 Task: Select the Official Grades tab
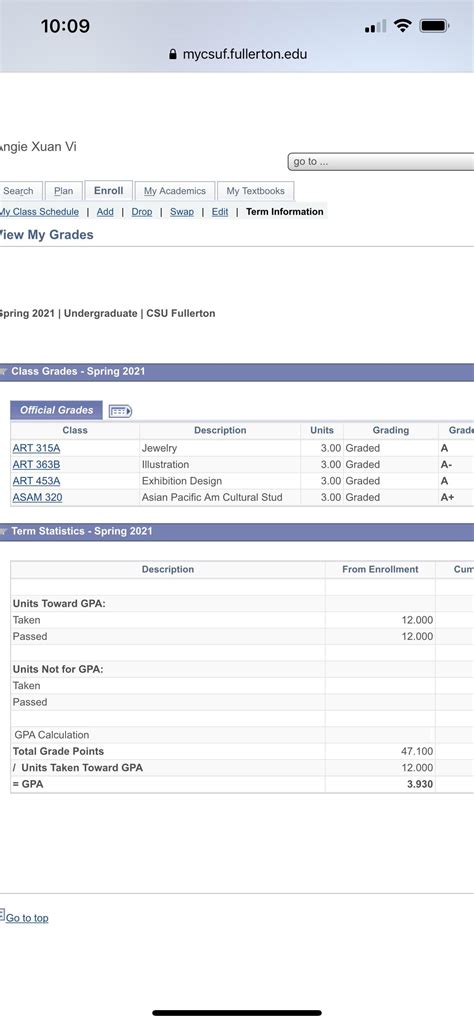(56, 410)
